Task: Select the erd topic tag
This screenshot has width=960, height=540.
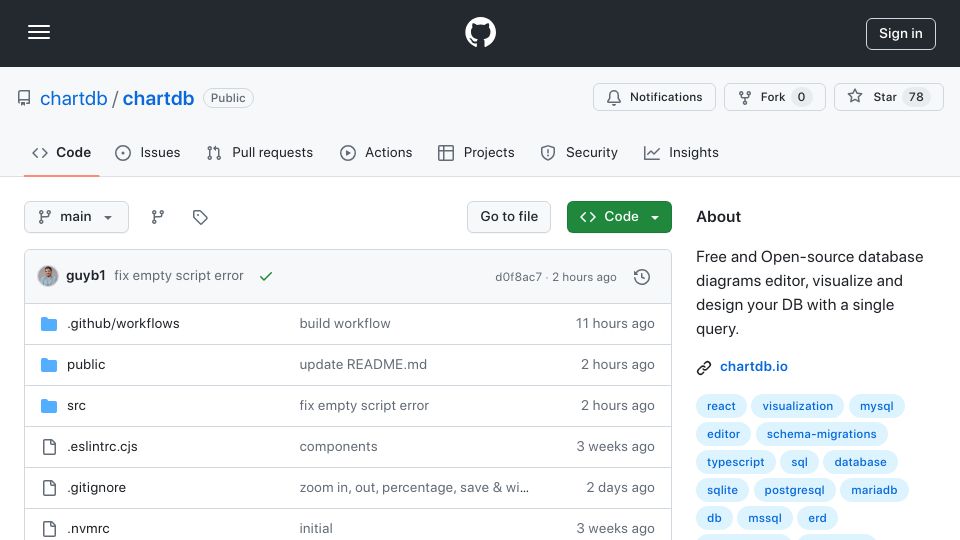Action: tap(817, 519)
